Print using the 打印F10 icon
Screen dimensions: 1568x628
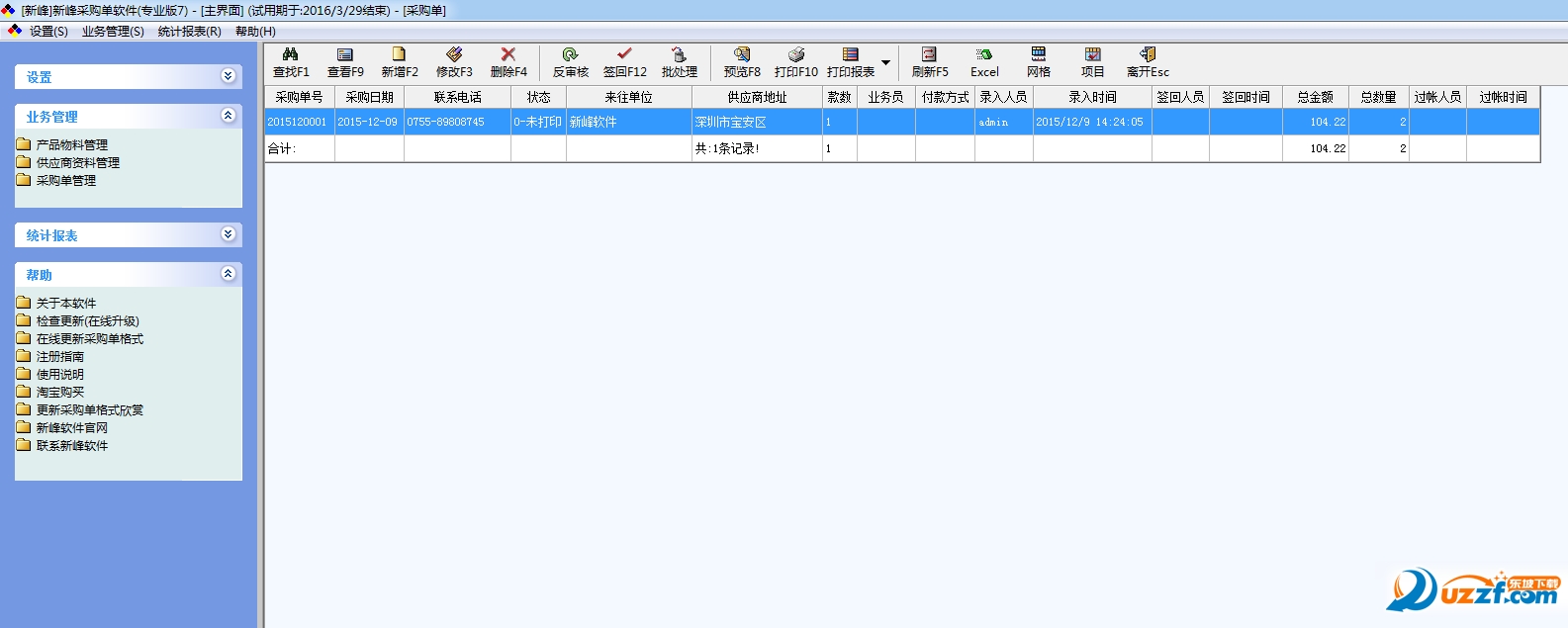(x=796, y=62)
